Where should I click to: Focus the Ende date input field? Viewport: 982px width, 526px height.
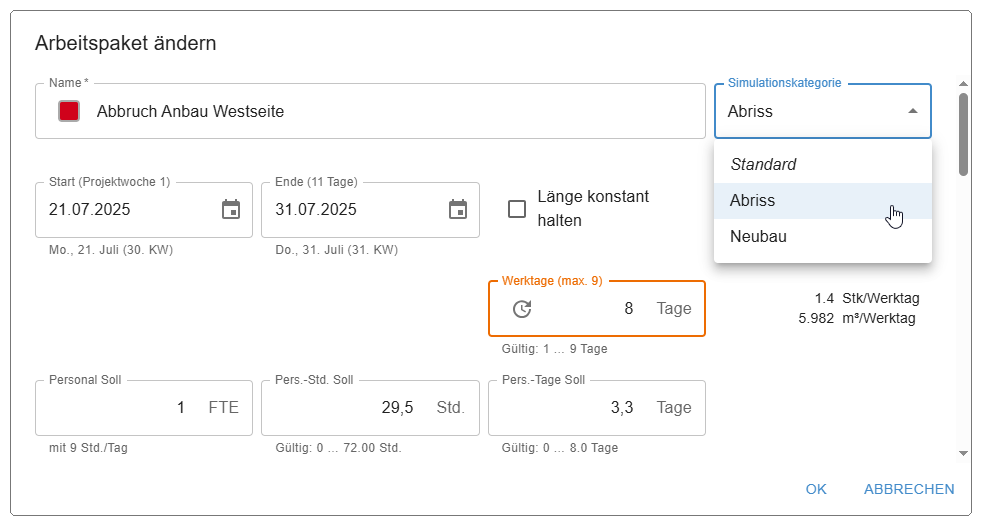click(x=350, y=210)
